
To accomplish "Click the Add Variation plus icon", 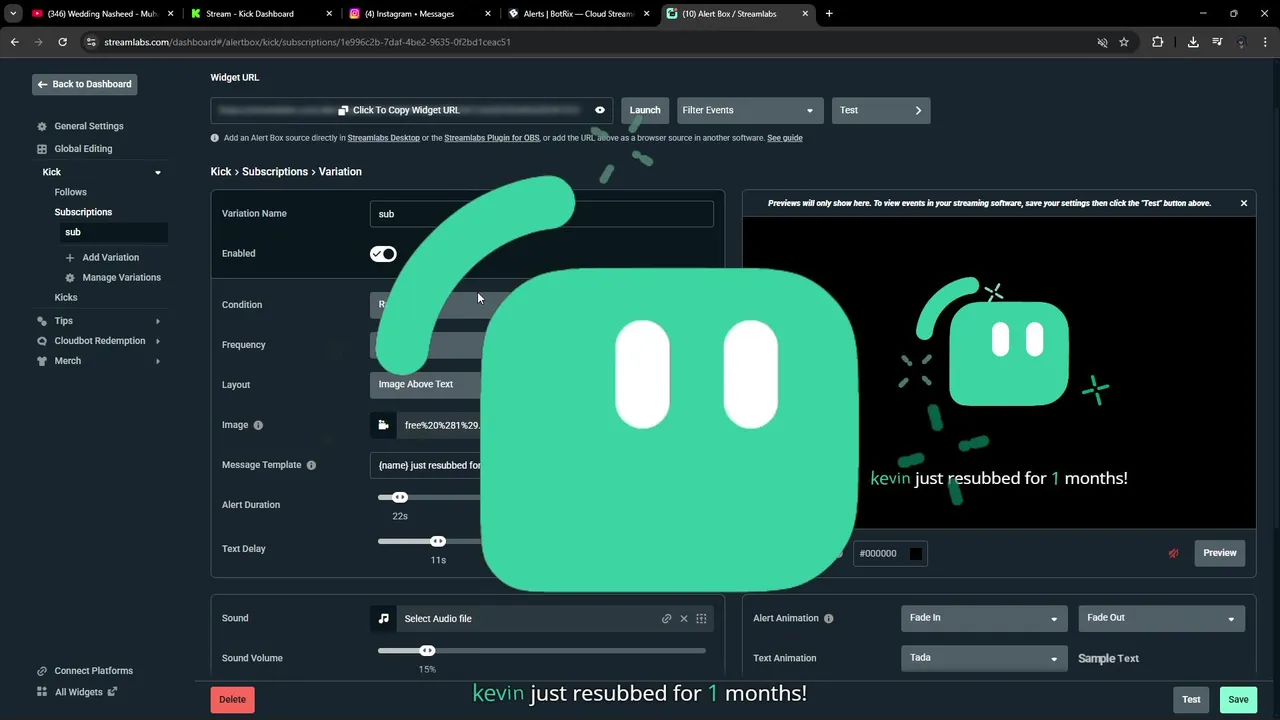I will pos(70,258).
